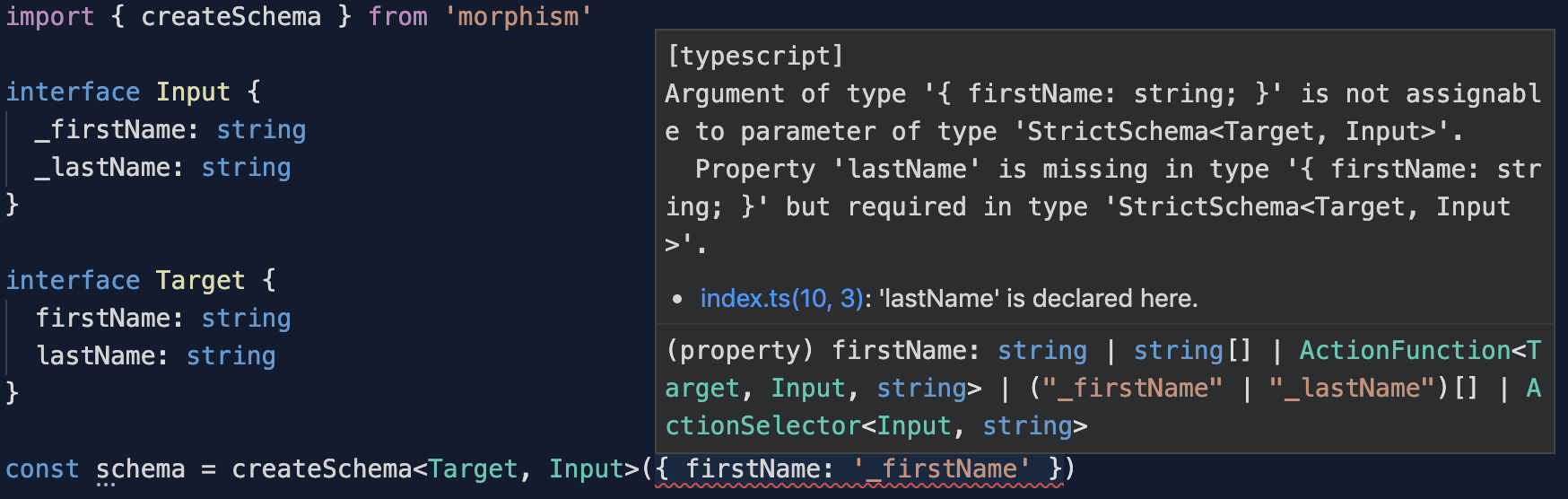Click the 'string' type of Target's lastName

[231, 355]
